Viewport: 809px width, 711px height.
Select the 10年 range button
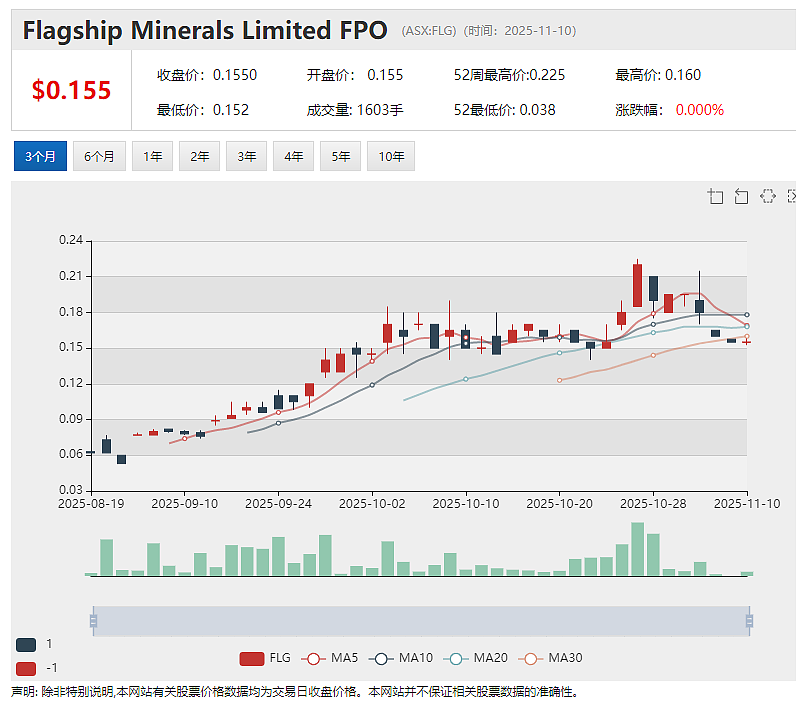tap(391, 156)
